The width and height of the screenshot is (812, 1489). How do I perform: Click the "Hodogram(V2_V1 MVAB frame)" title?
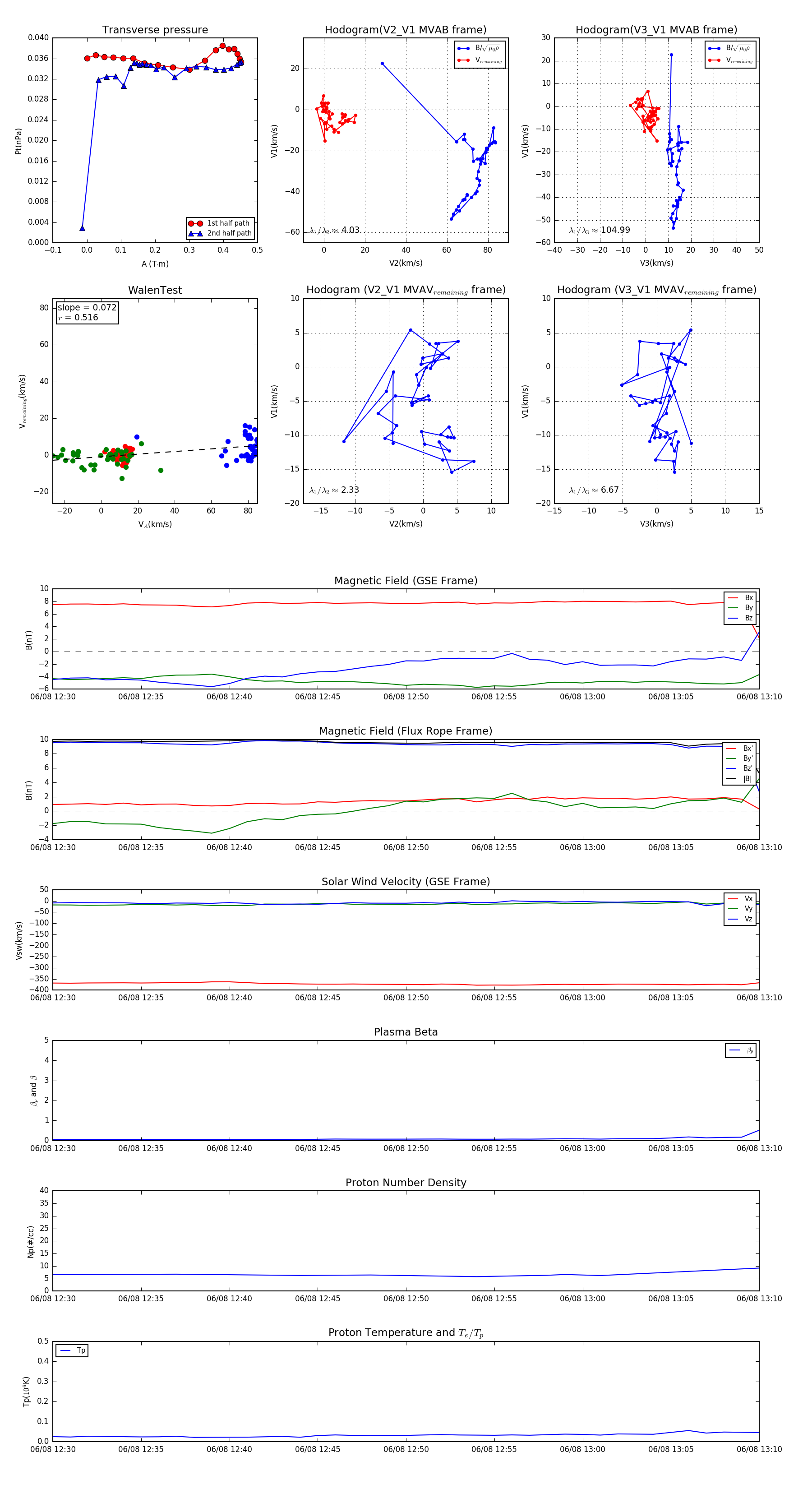[406, 30]
